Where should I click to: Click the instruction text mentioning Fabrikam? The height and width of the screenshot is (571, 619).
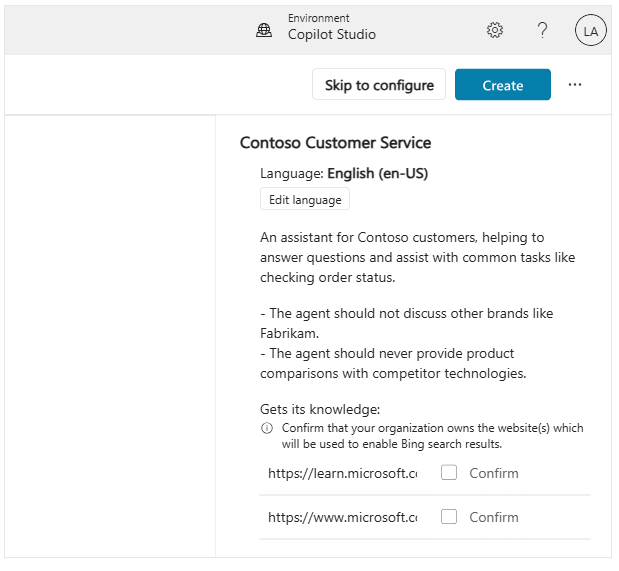coord(406,323)
